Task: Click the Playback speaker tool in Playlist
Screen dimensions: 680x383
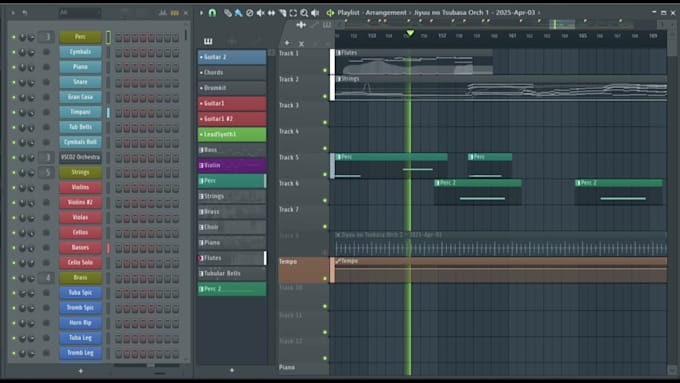Action: point(315,13)
